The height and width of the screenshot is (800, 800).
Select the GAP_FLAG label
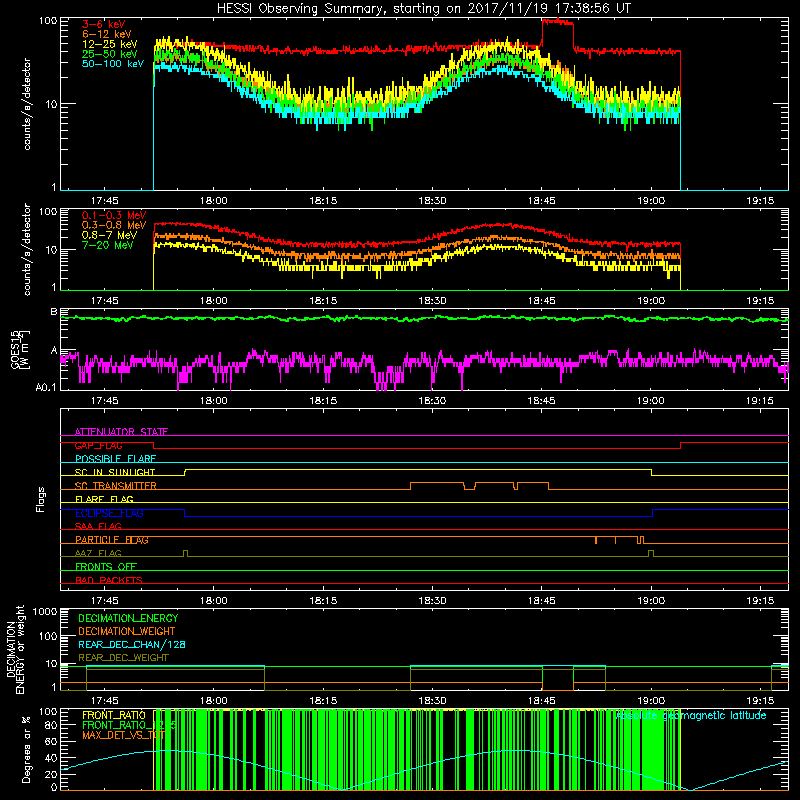98,445
